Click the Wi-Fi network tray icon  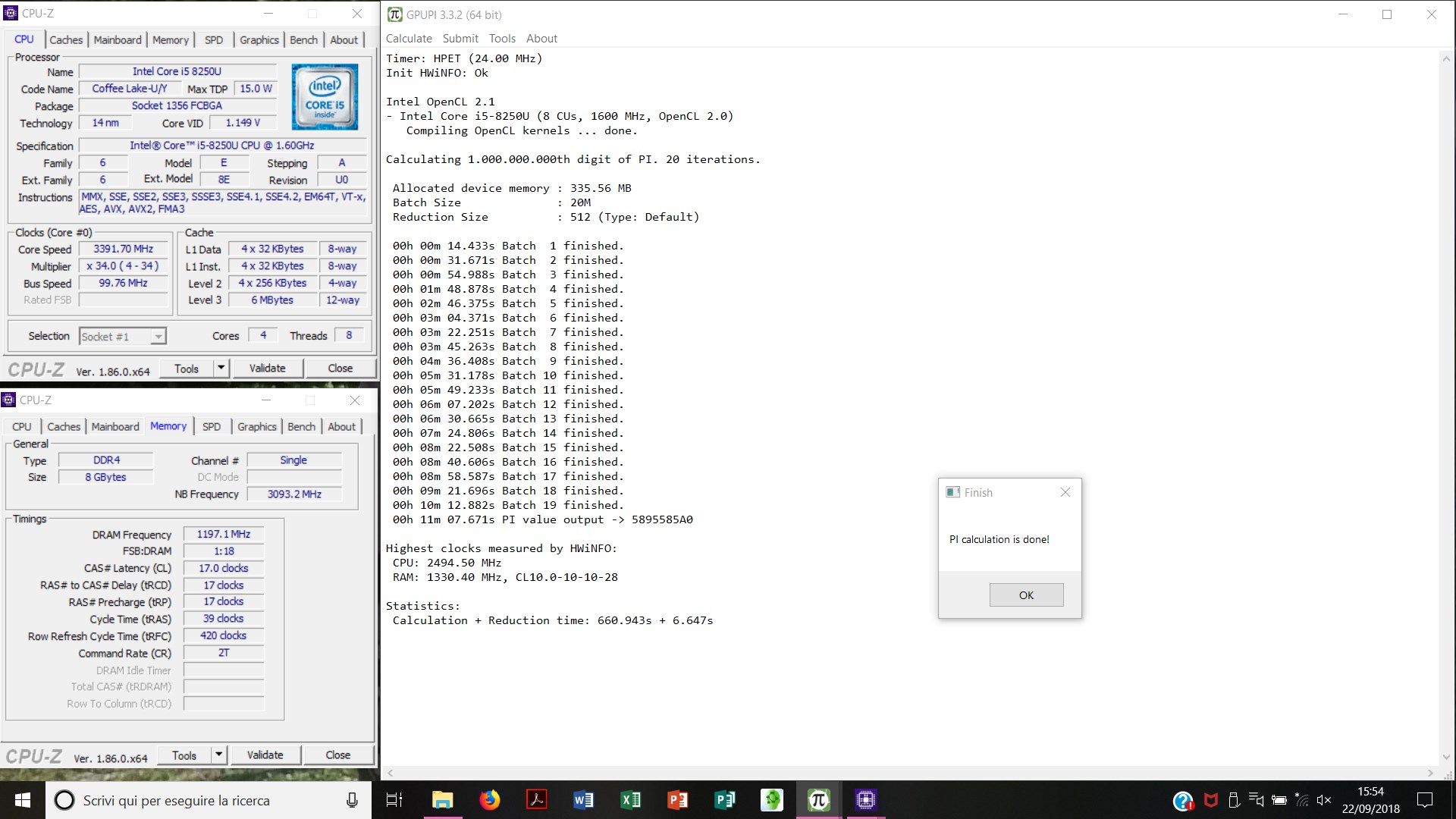1302,800
